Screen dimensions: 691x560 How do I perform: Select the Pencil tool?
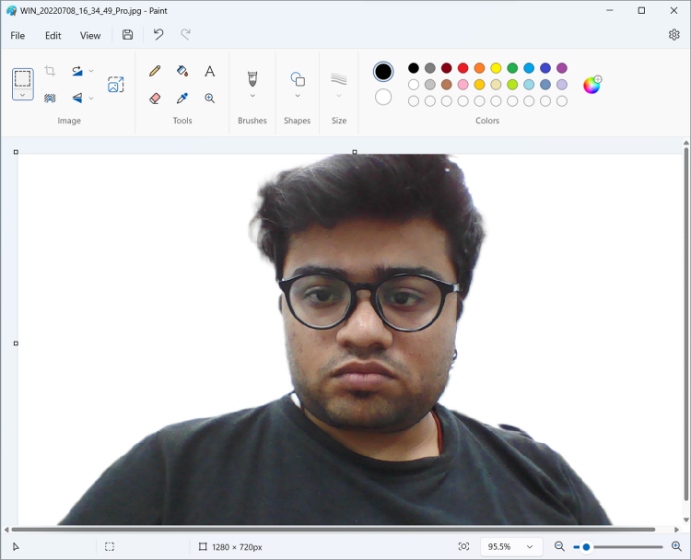[155, 70]
